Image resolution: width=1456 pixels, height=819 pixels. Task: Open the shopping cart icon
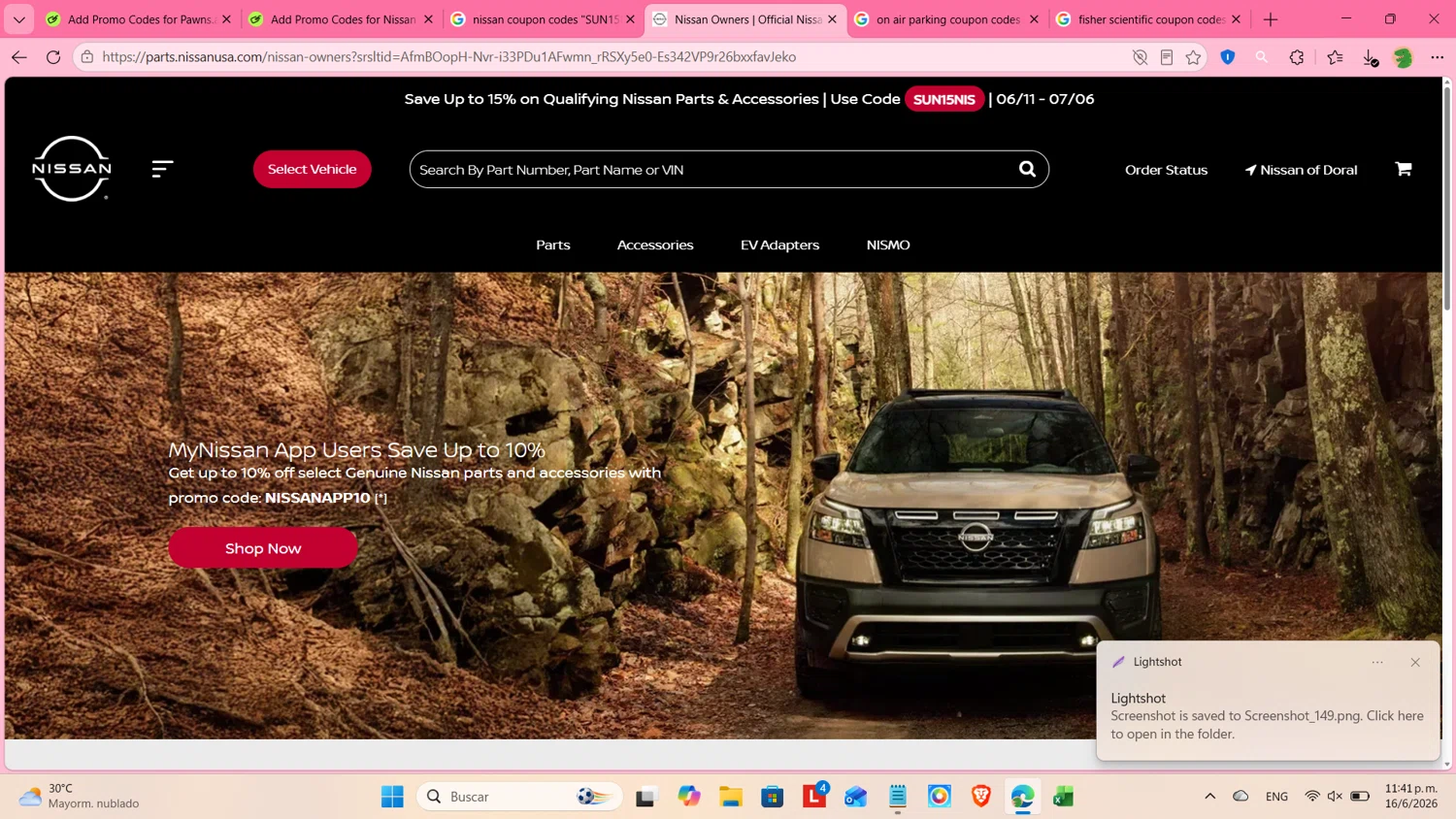tap(1404, 169)
